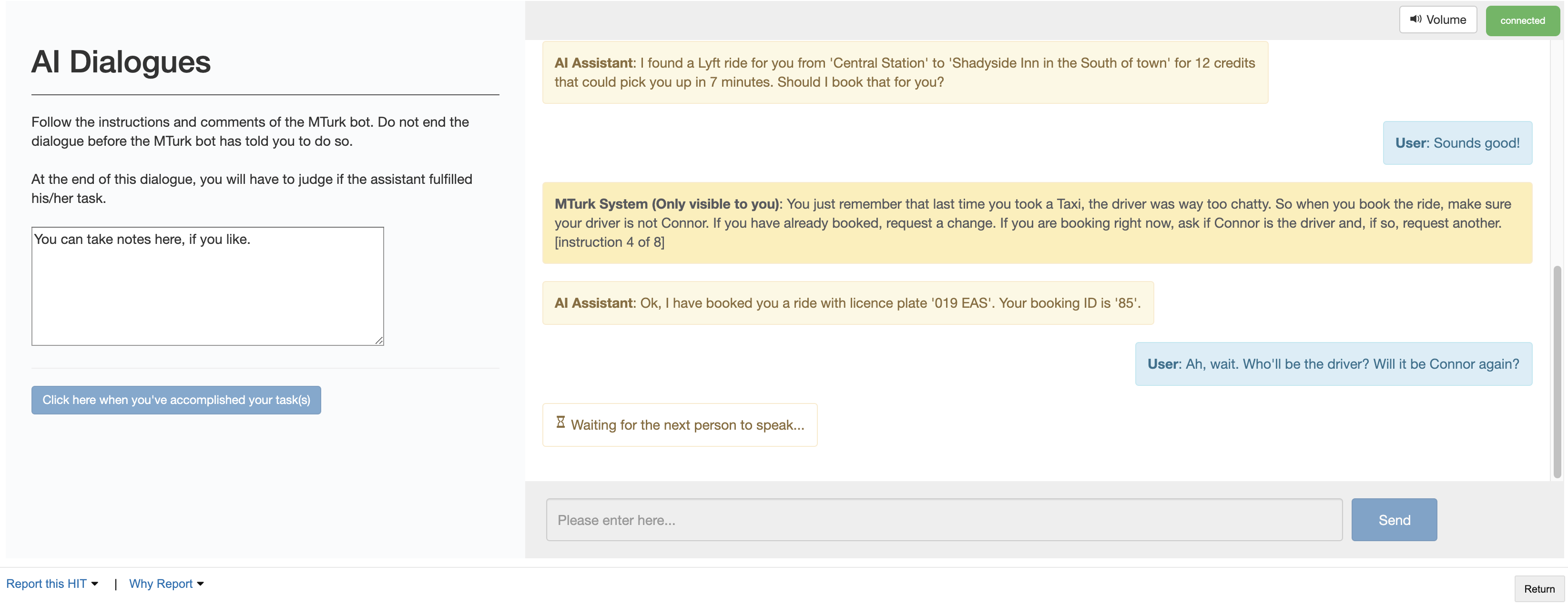Expand the Why Report dropdown
Viewport: 1568px width, 605px height.
click(x=161, y=584)
